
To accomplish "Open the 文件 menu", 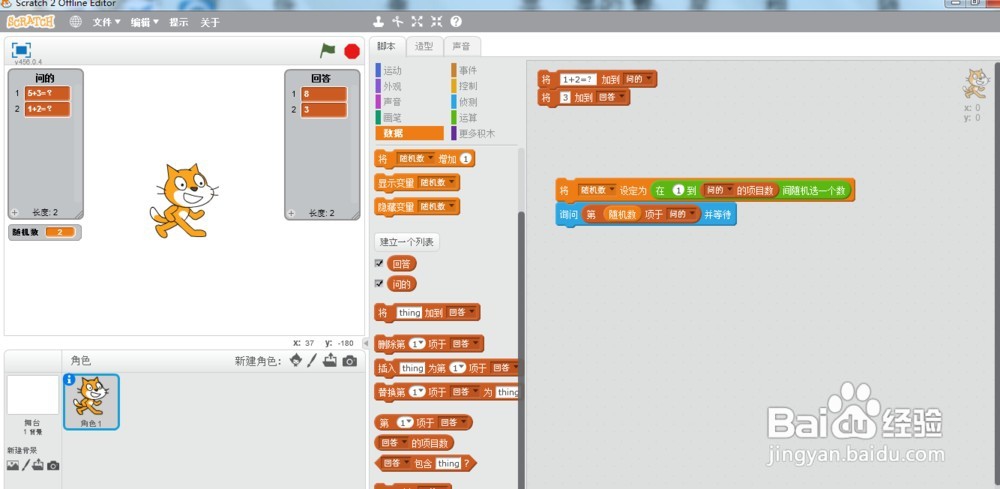I will pyautogui.click(x=107, y=22).
